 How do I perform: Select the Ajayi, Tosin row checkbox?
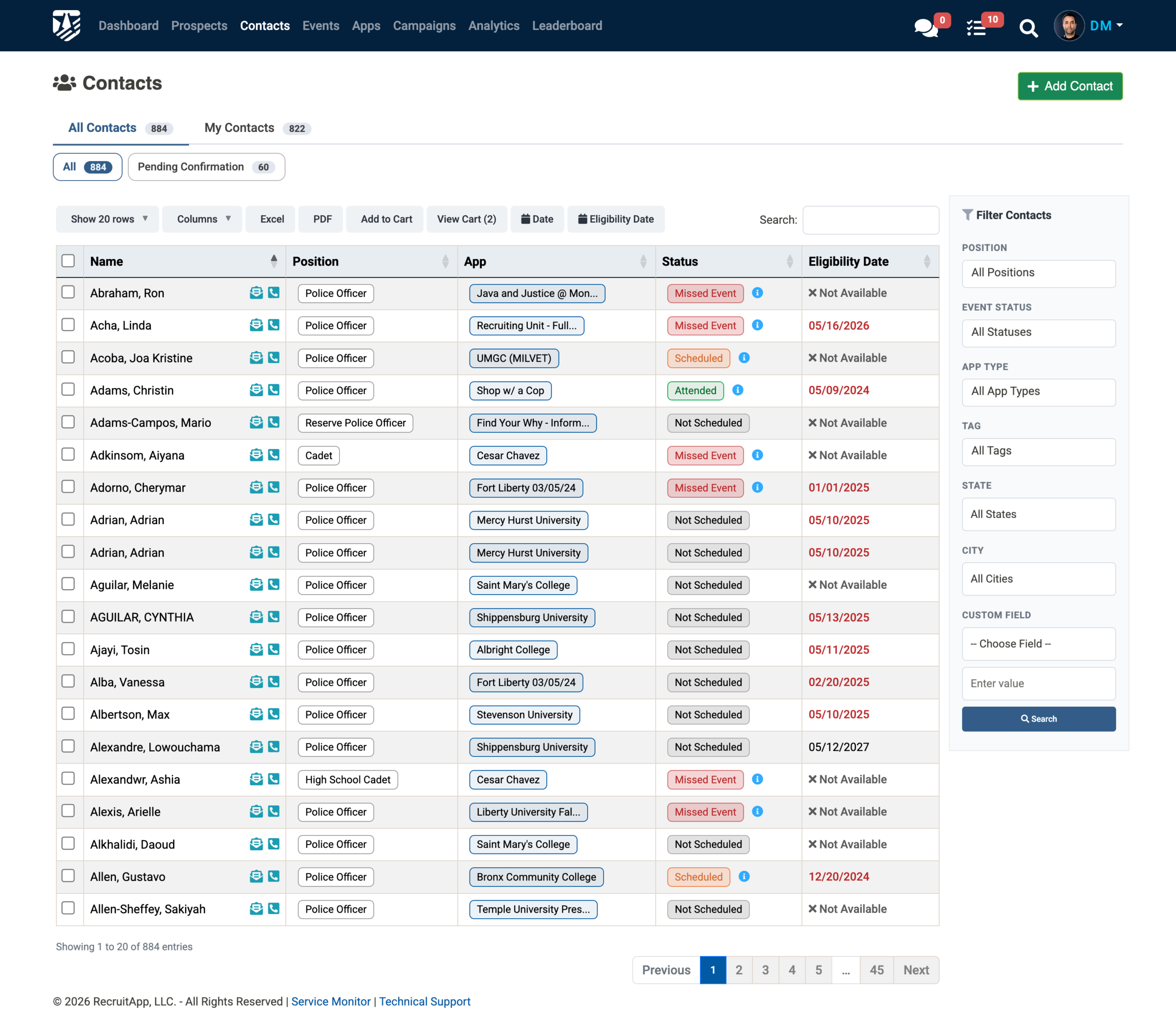(68, 649)
